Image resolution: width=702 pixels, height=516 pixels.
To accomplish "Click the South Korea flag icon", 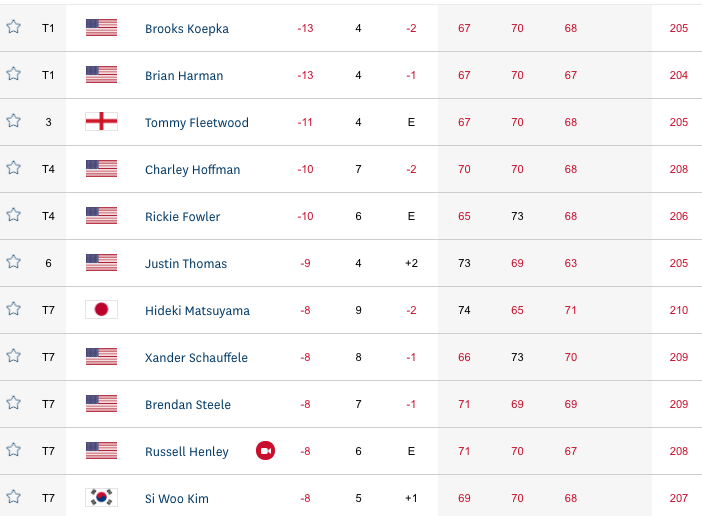I will pyautogui.click(x=102, y=497).
